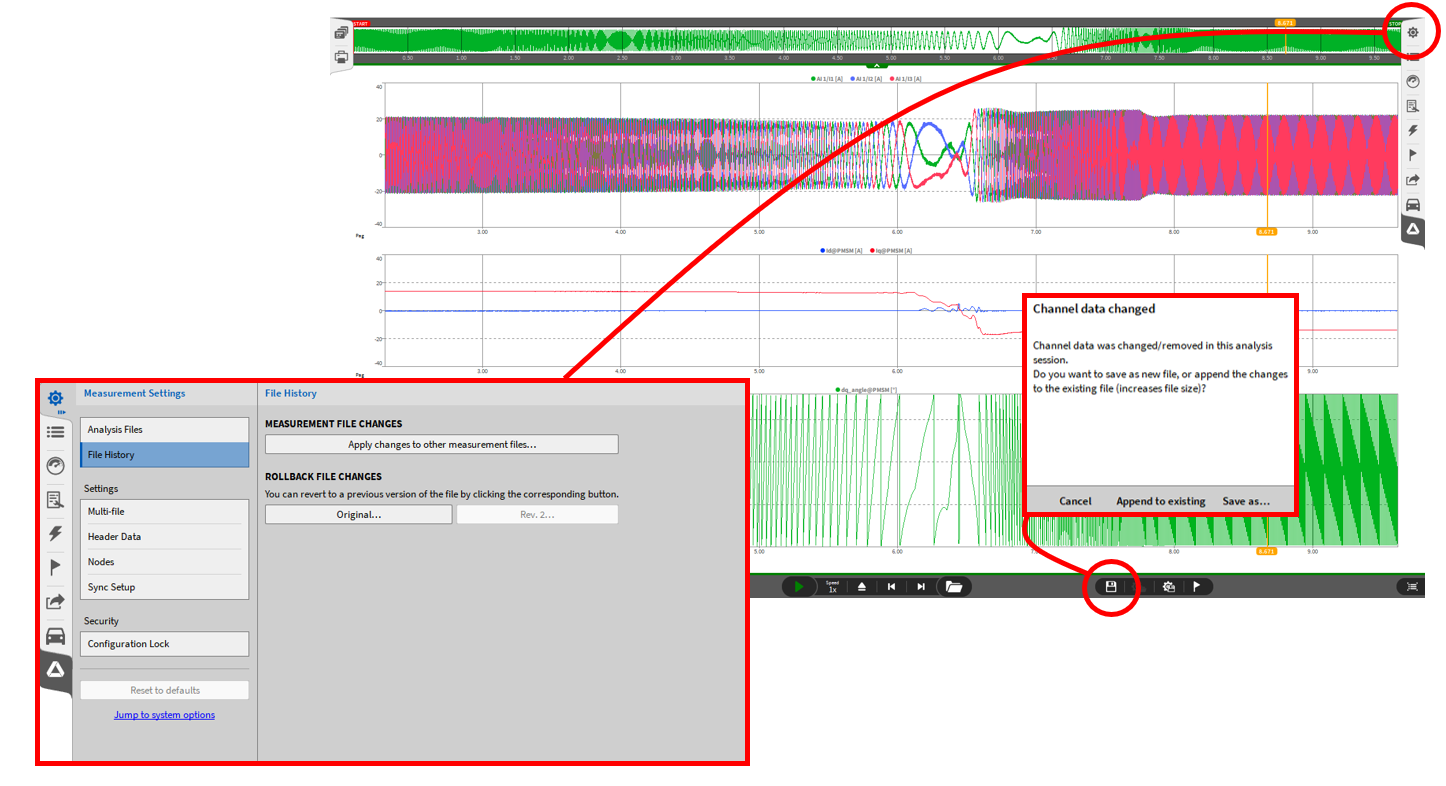Click the orange 8.671 cursor marker in overview
1446x786 pixels.
click(1284, 22)
